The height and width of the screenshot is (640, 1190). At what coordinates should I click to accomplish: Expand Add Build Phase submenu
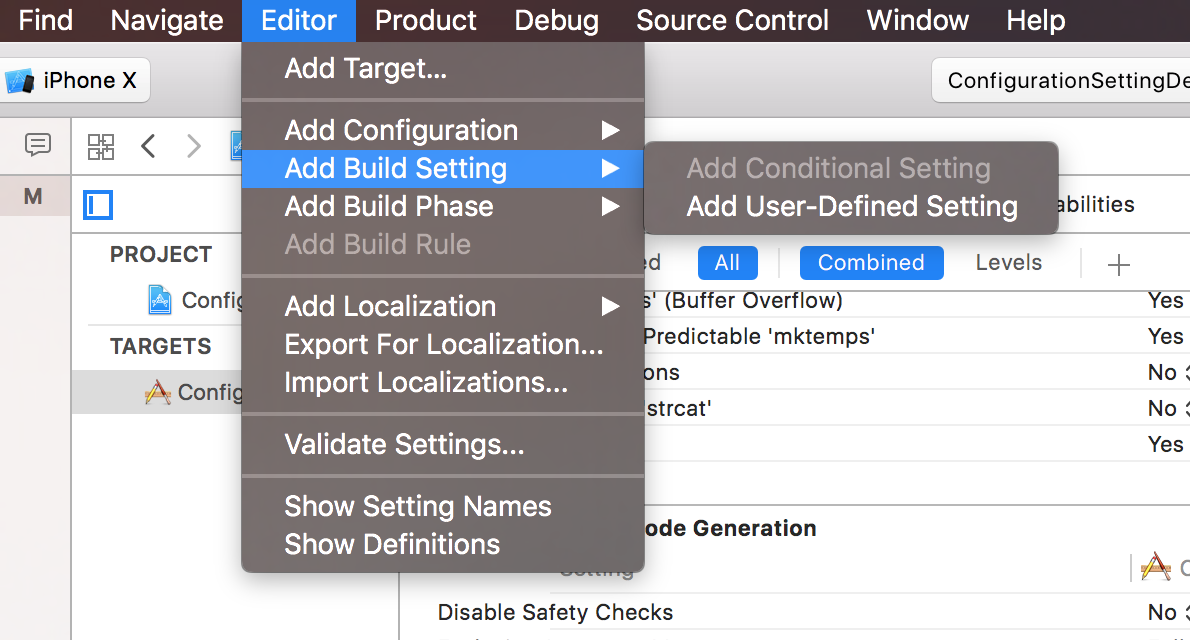442,207
